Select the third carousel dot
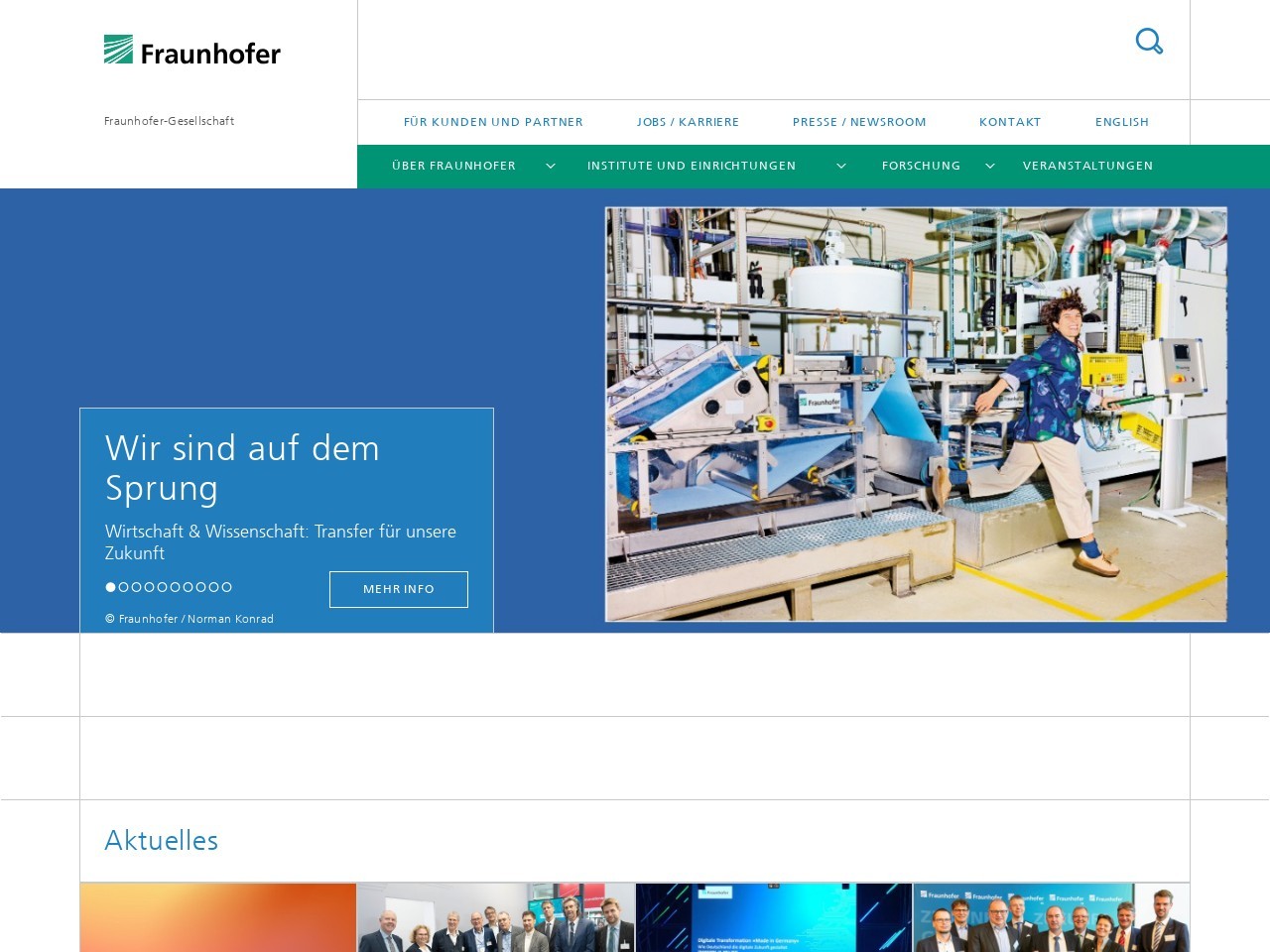1270x952 pixels. pos(136,587)
